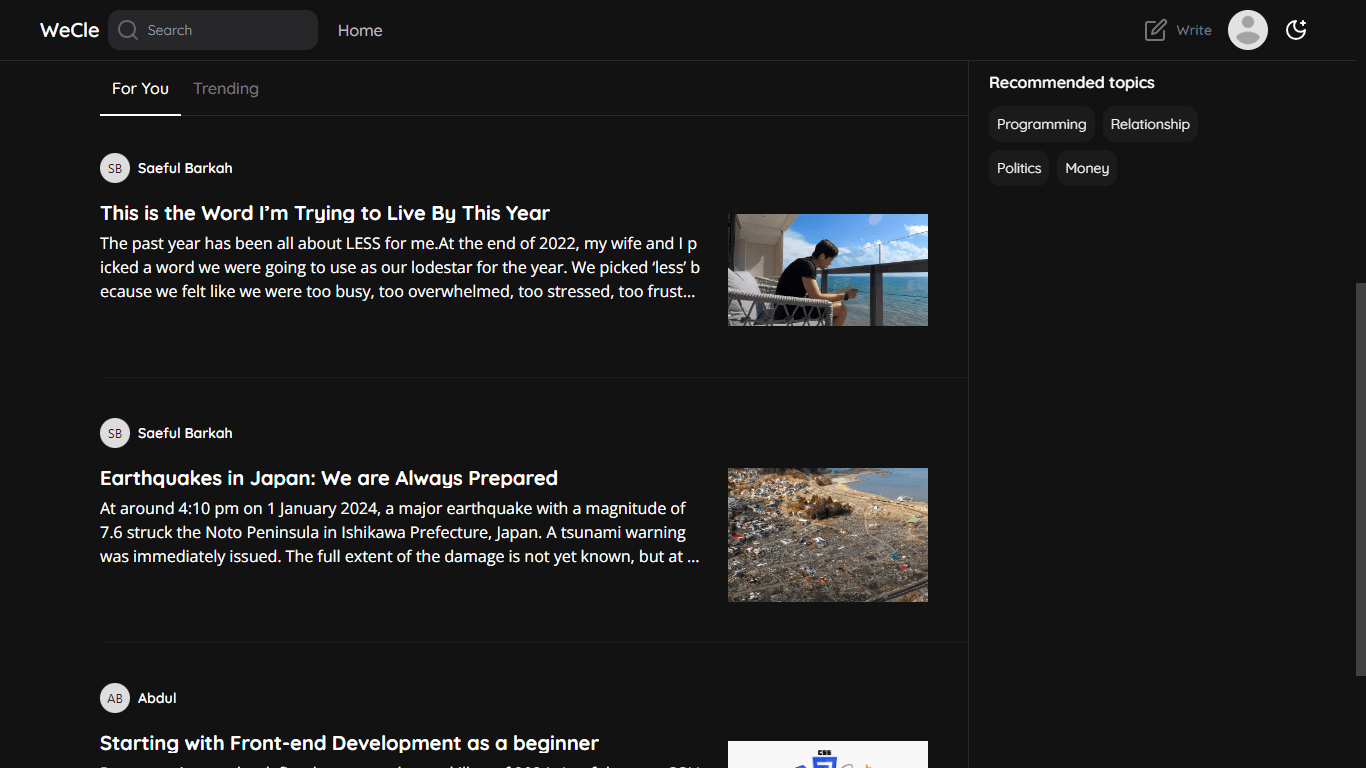
Task: Click the magnifying glass search icon
Action: pos(127,30)
